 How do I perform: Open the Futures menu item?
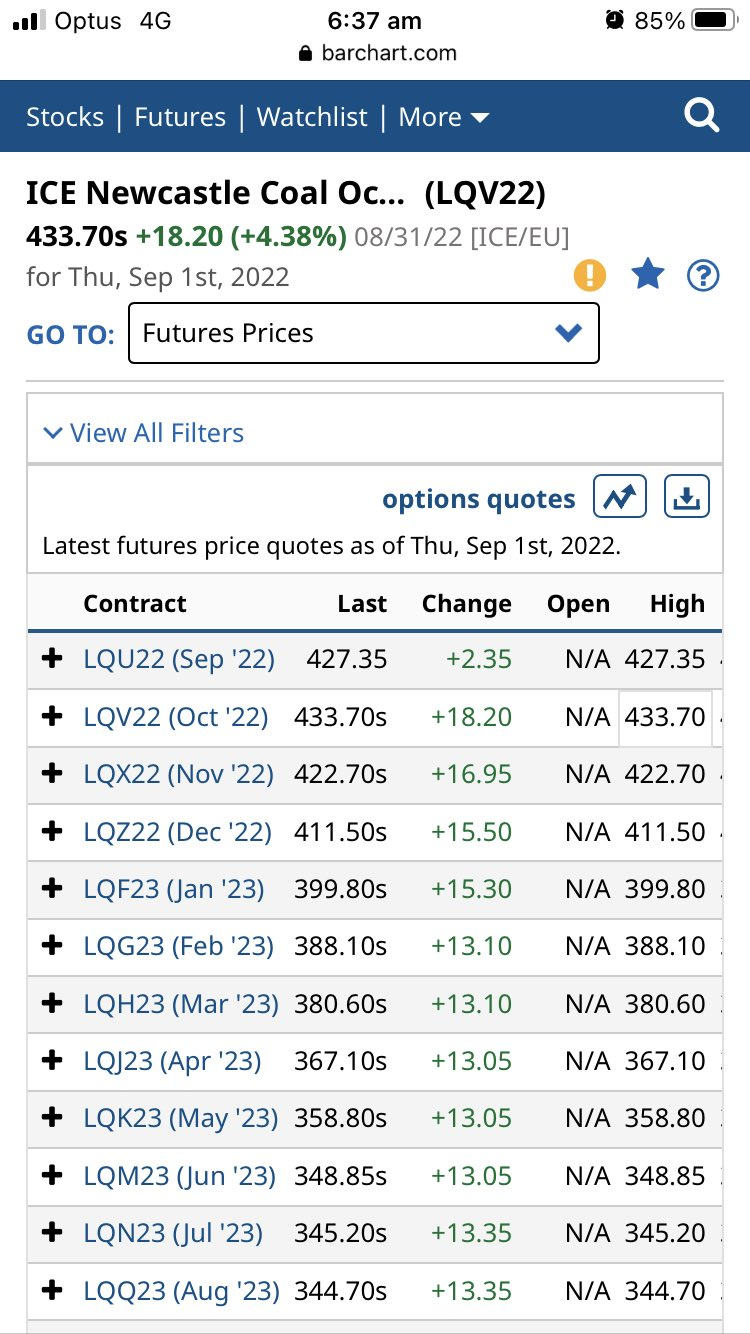point(180,117)
